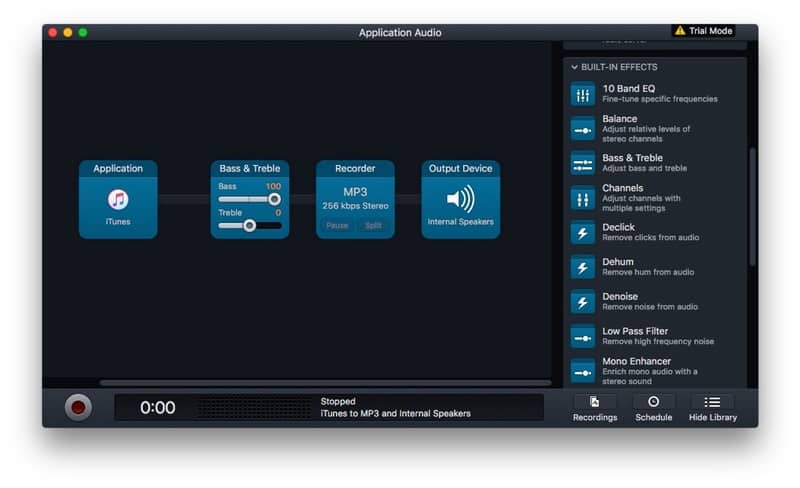Click 'Remove clicks from audio' description
This screenshot has width=800, height=488.
[651, 238]
